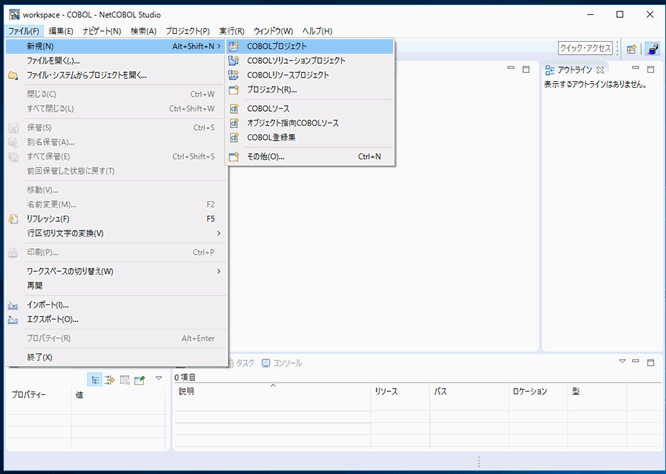Open the 実行(R) menu
This screenshot has height=474, width=666.
point(231,31)
